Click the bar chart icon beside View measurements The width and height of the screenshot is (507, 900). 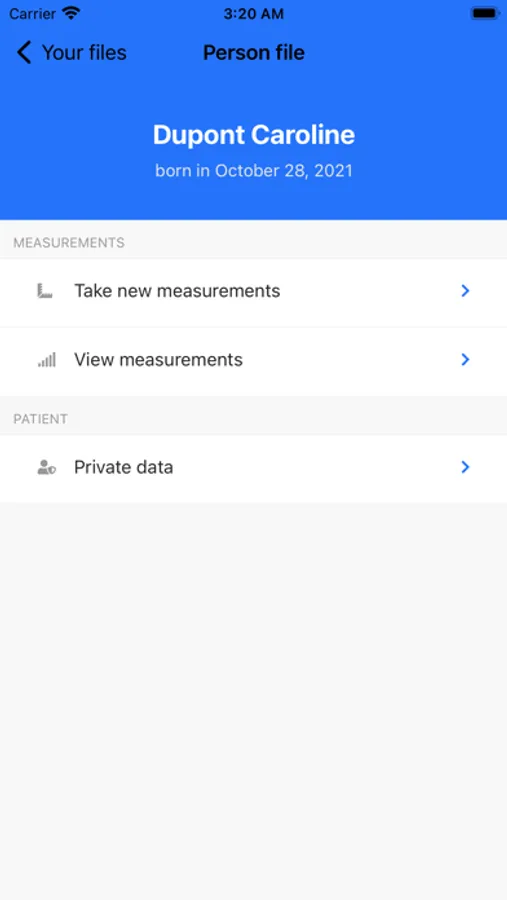coord(47,360)
